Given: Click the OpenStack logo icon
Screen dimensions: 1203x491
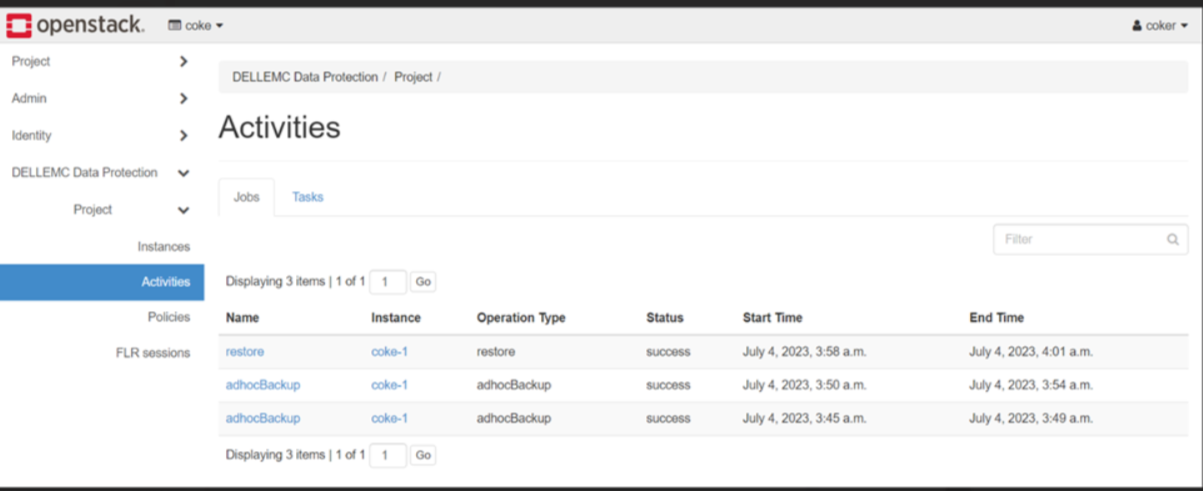Looking at the screenshot, I should (19, 25).
